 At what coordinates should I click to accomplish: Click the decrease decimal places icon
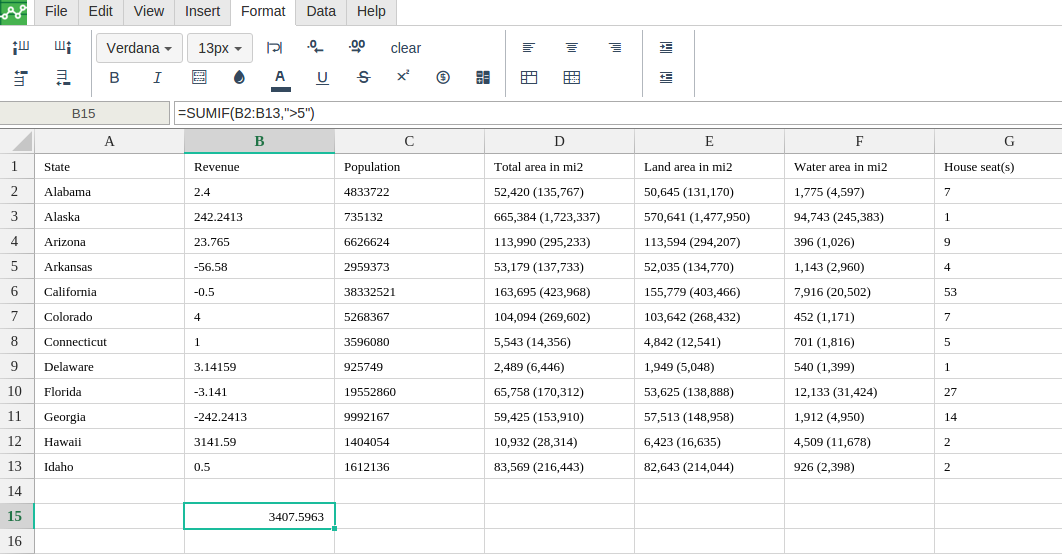tap(315, 47)
